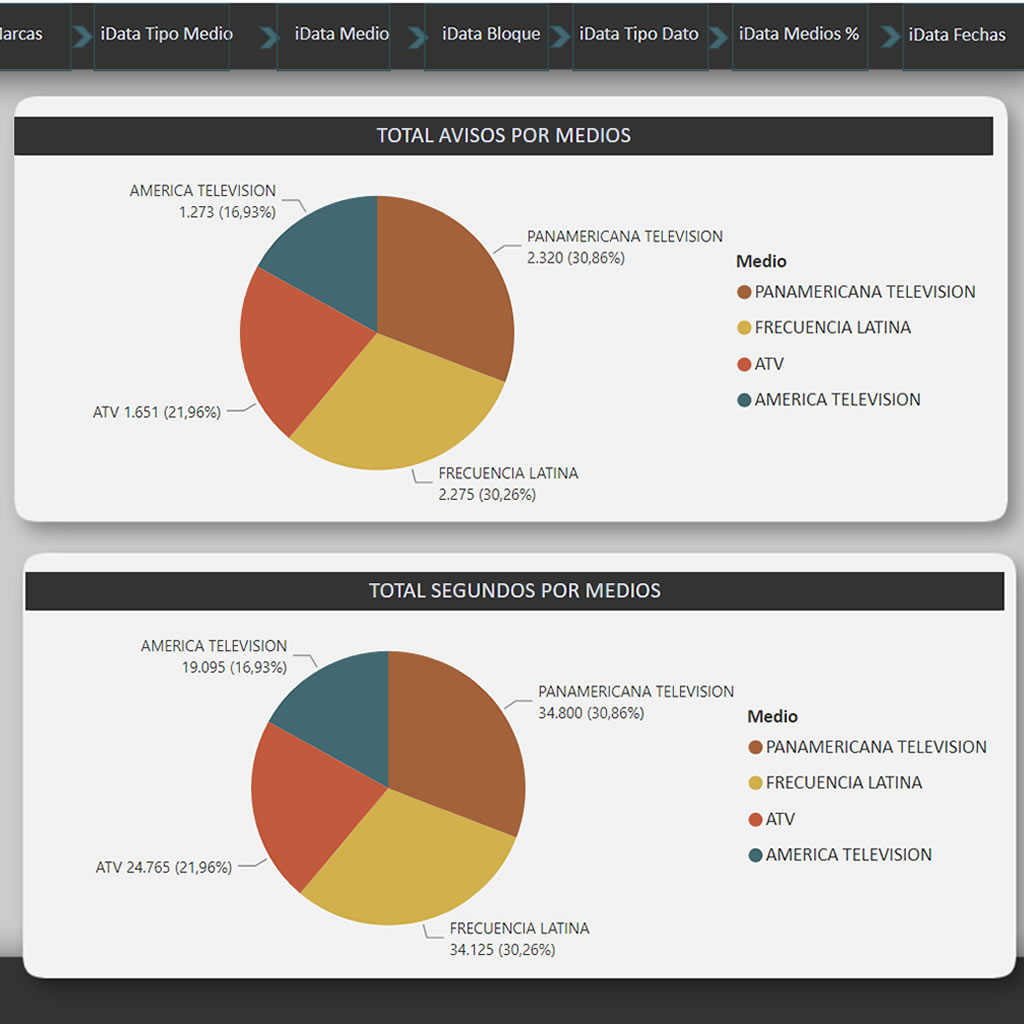
Task: Switch to the iData Medio tab
Action: [334, 35]
